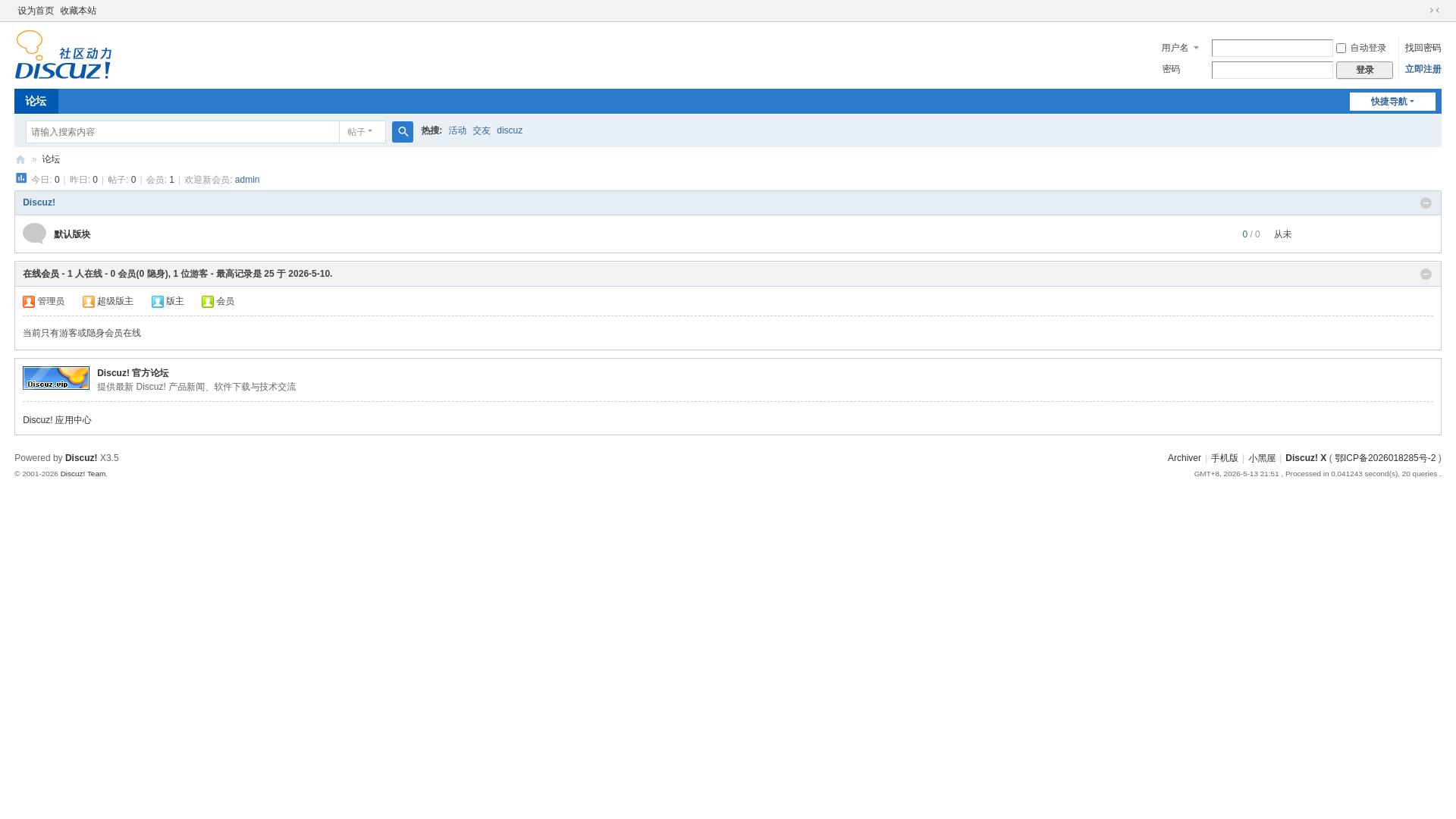1456x819 pixels.
Task: Open the Discuz! 应用中心 link
Action: pyautogui.click(x=57, y=420)
